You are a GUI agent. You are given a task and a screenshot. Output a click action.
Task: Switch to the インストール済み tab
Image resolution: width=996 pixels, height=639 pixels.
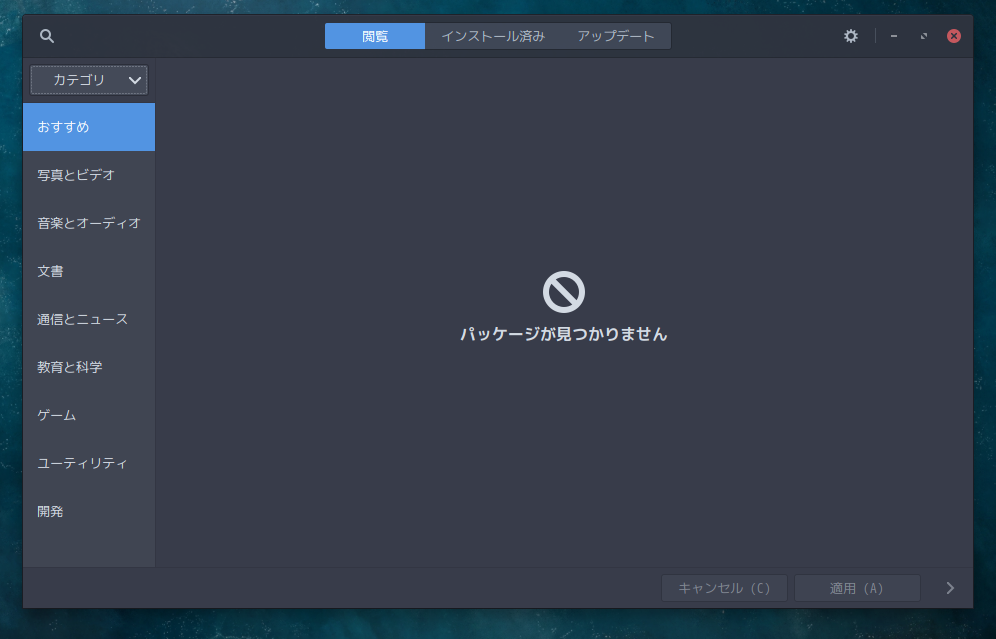pos(493,36)
